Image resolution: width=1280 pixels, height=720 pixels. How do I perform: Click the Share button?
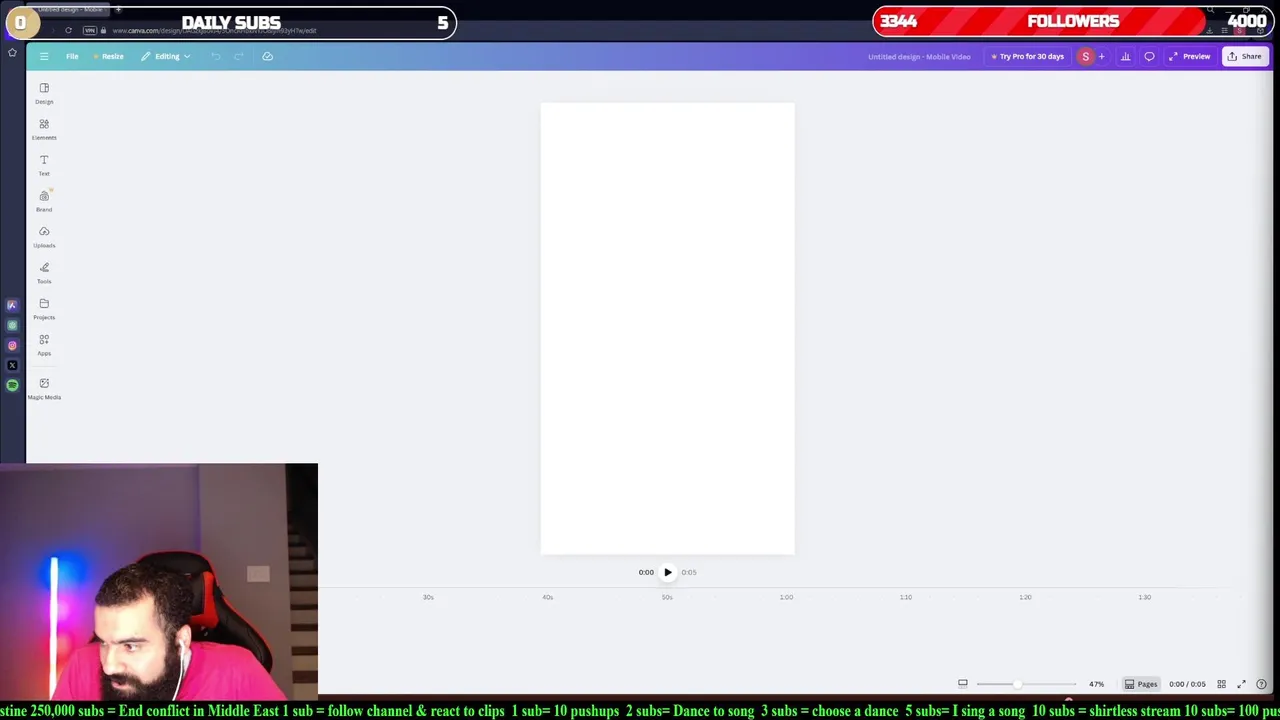[x=1245, y=57]
